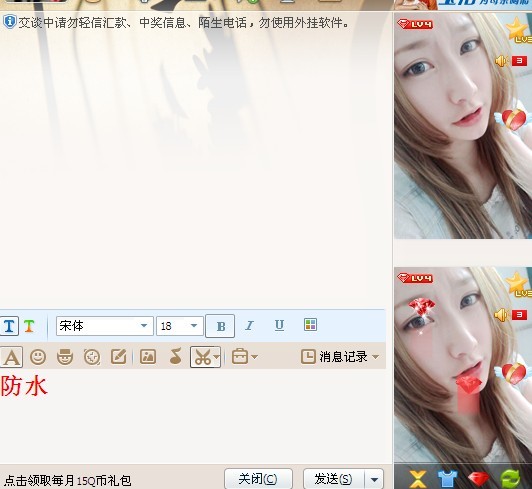Select the system font T icon
Image resolution: width=532 pixels, height=489 pixels.
point(9,326)
